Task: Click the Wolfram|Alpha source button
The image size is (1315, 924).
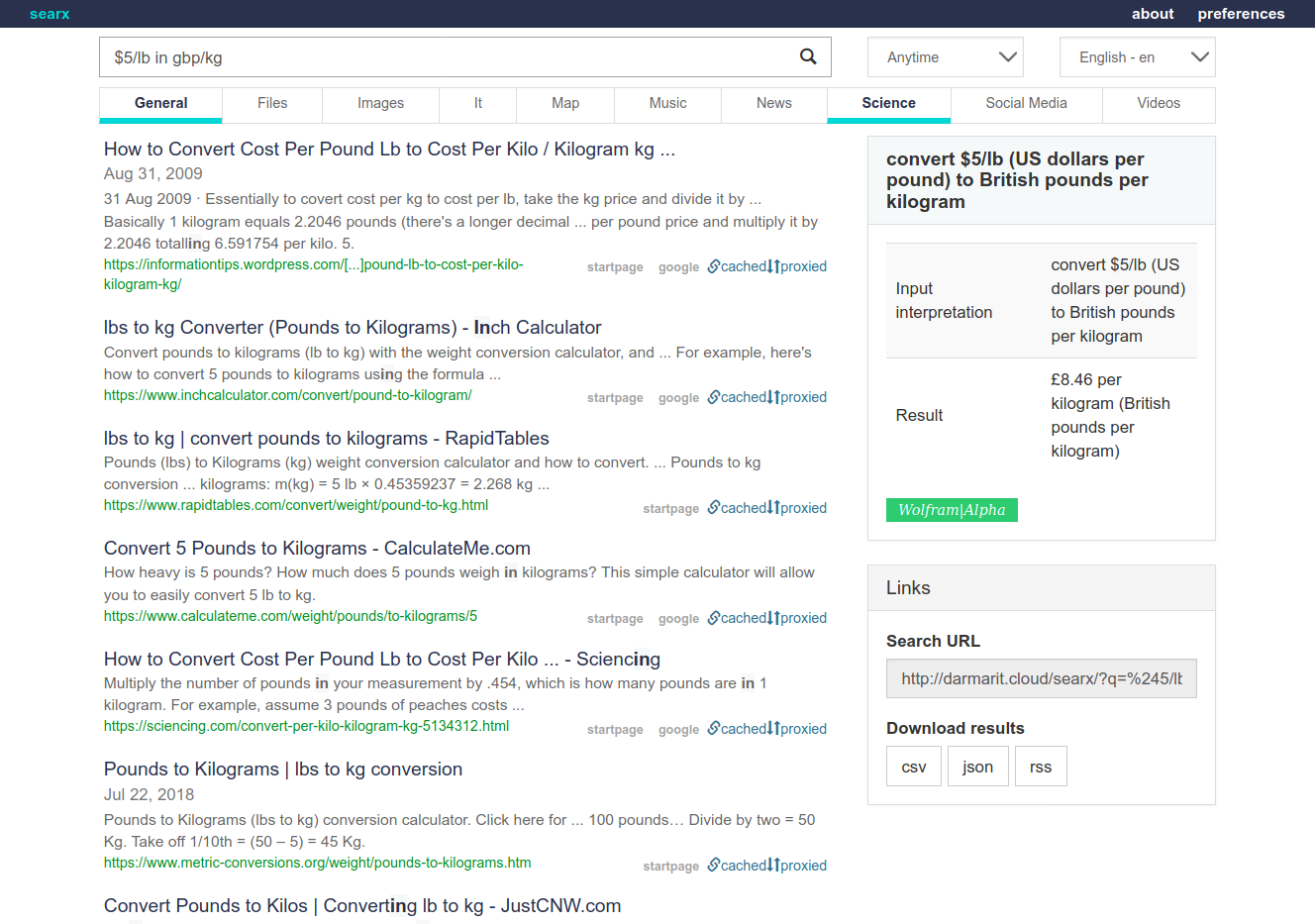Action: click(x=952, y=510)
